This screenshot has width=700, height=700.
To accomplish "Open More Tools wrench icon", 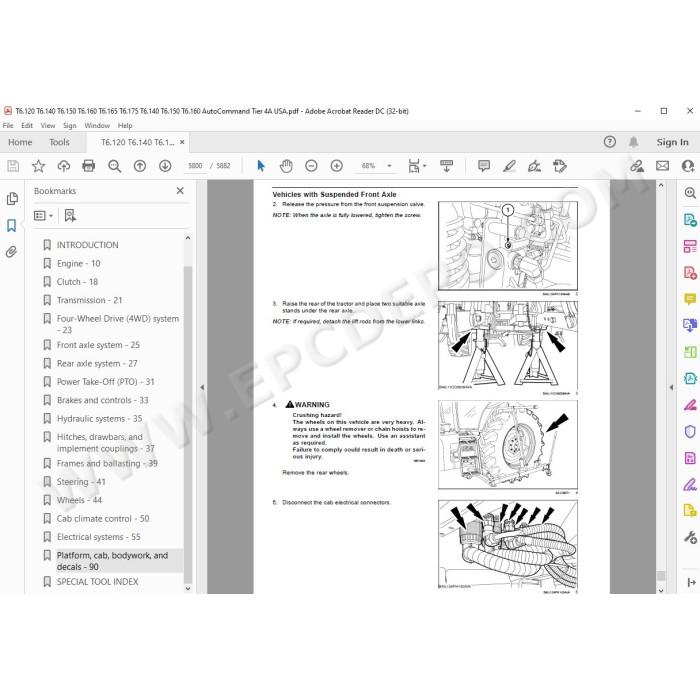I will point(690,537).
